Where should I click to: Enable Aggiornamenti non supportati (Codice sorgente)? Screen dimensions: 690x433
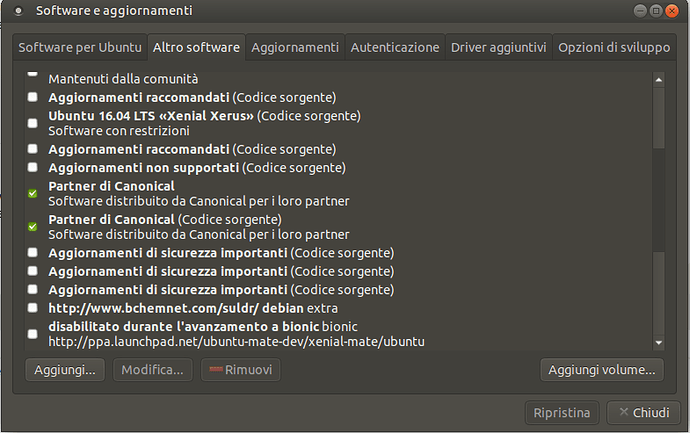click(x=33, y=167)
